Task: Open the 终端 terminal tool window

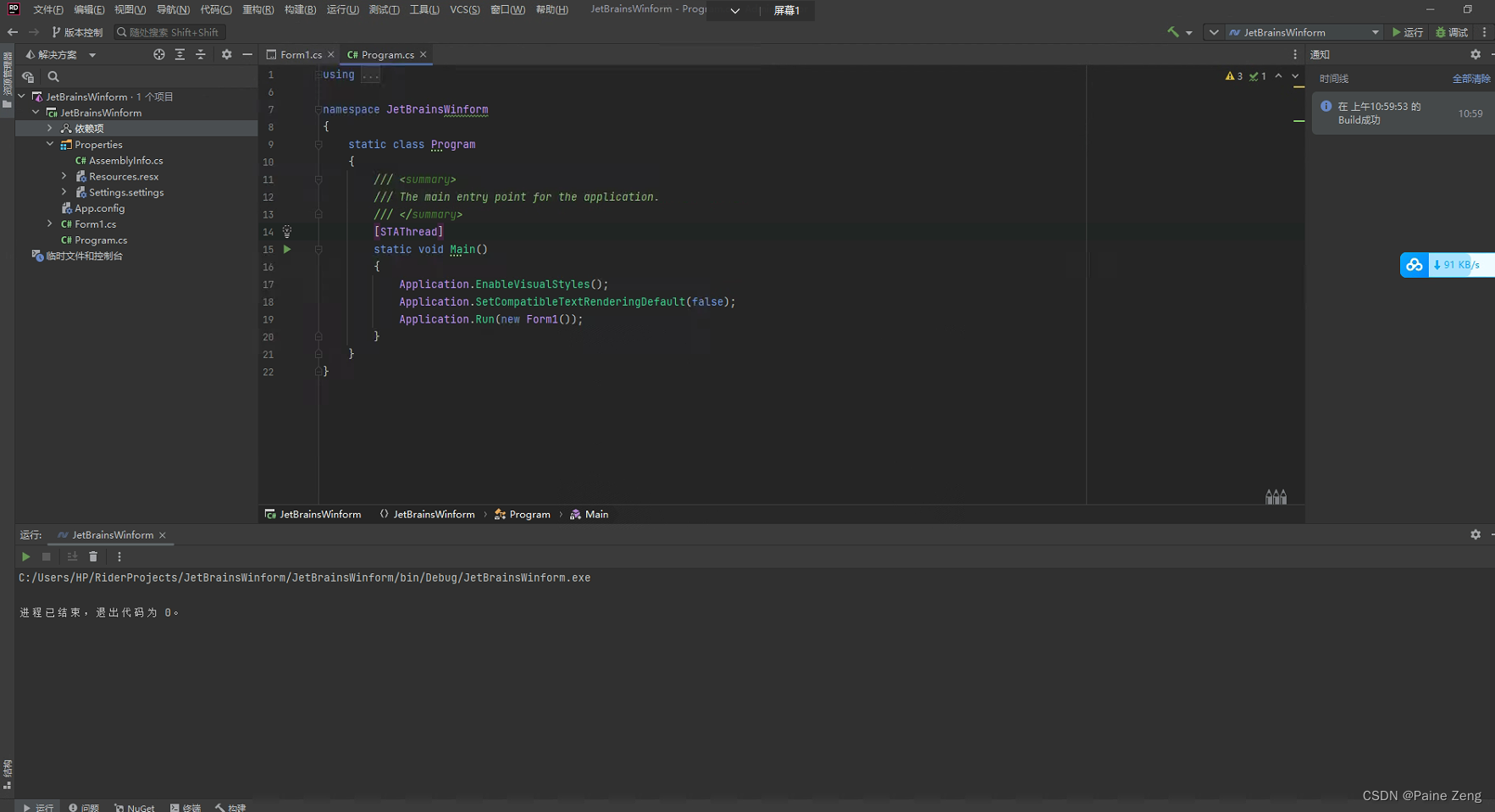Action: coord(186,807)
